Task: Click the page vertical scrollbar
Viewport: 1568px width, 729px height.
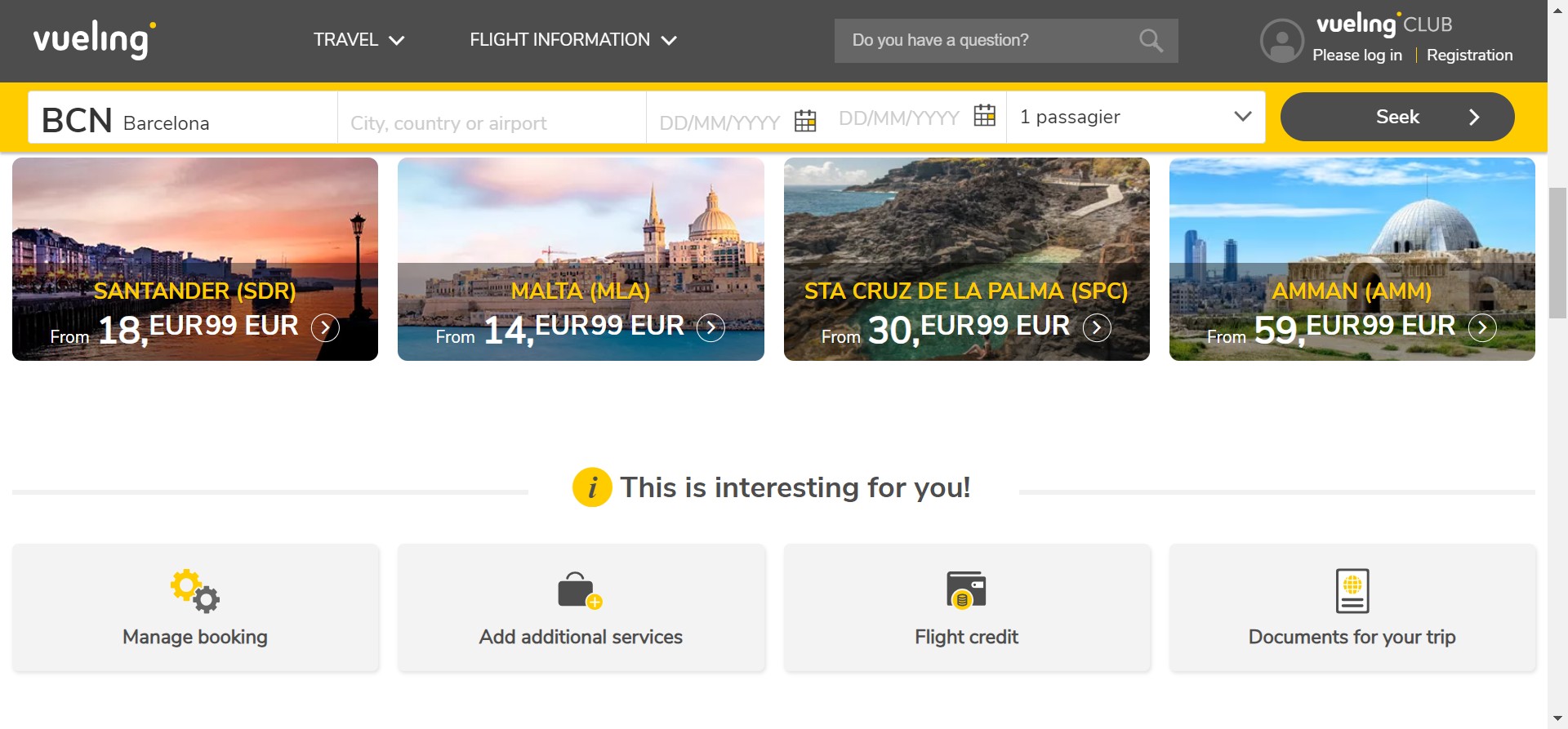Action: coord(1557,253)
